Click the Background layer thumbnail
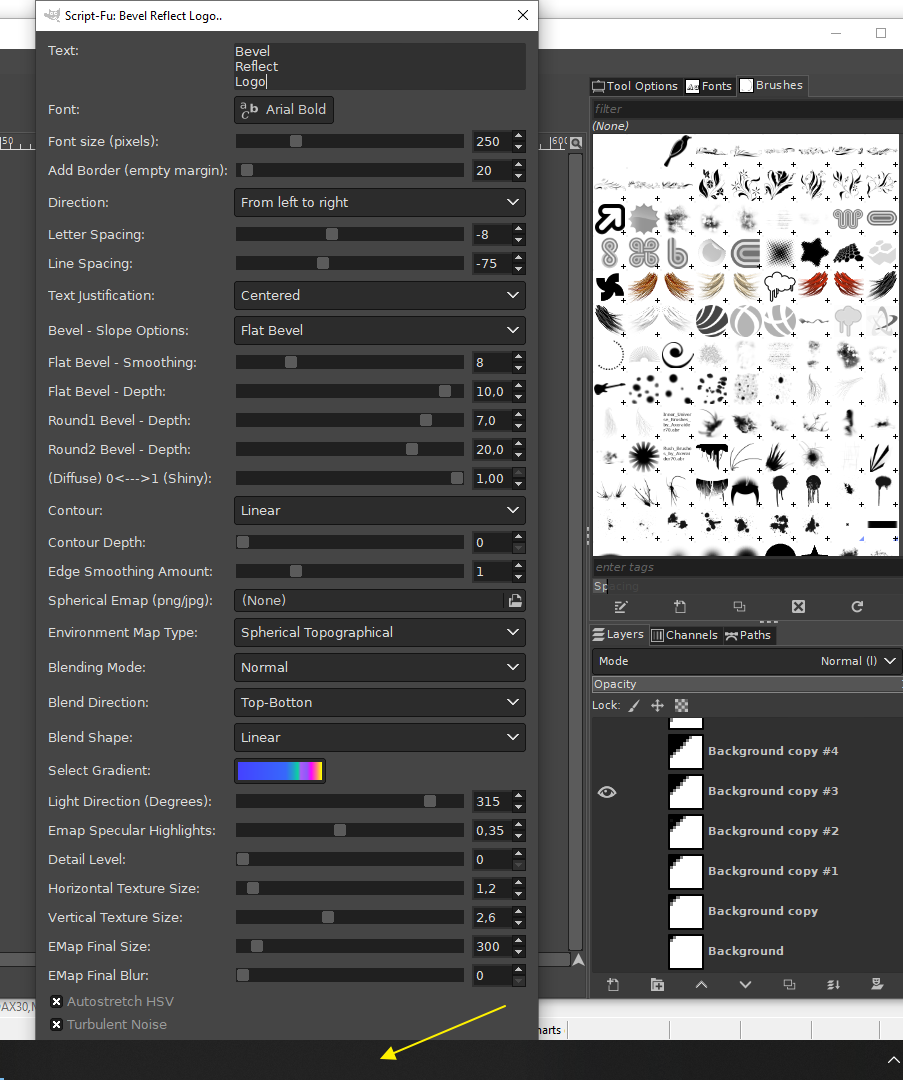Screen dimensions: 903x1080 coord(685,951)
